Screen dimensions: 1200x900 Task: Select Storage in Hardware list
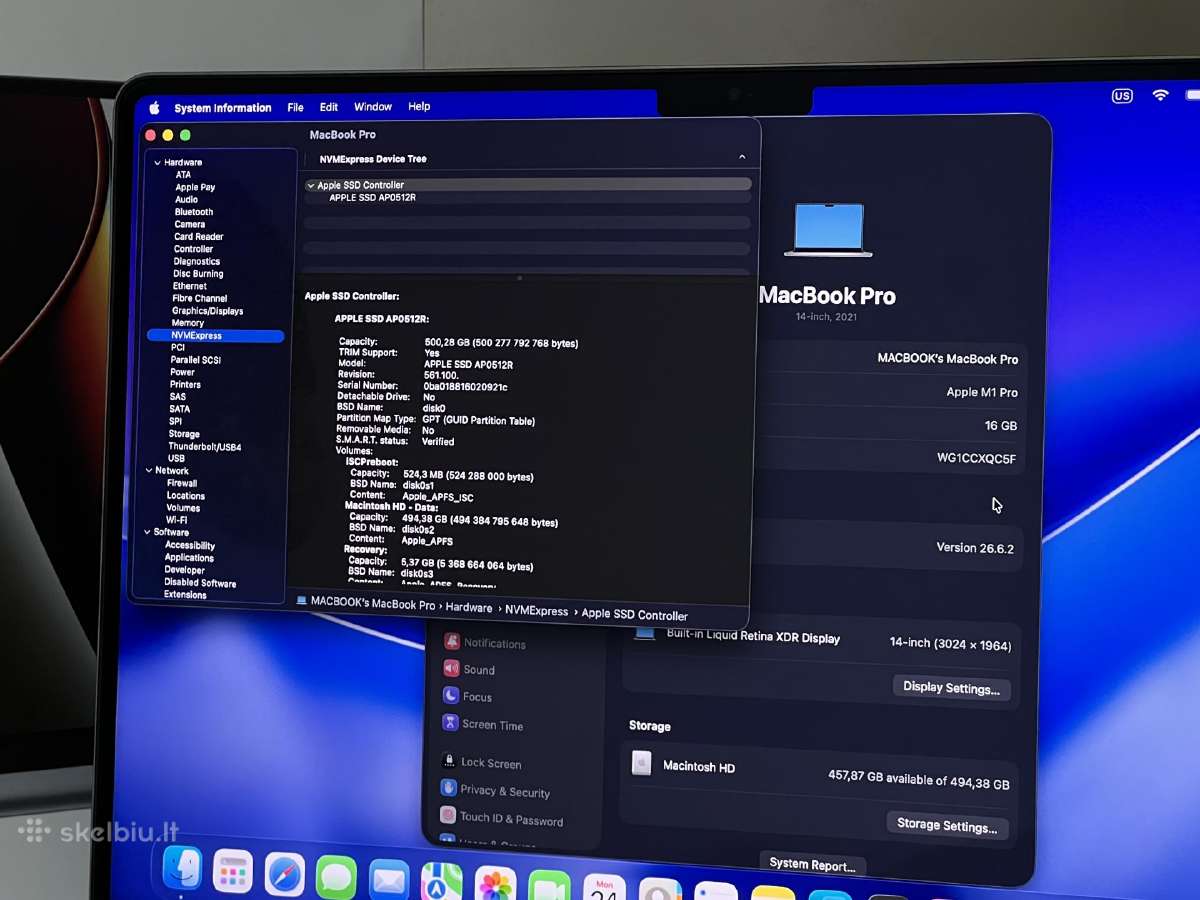(184, 434)
